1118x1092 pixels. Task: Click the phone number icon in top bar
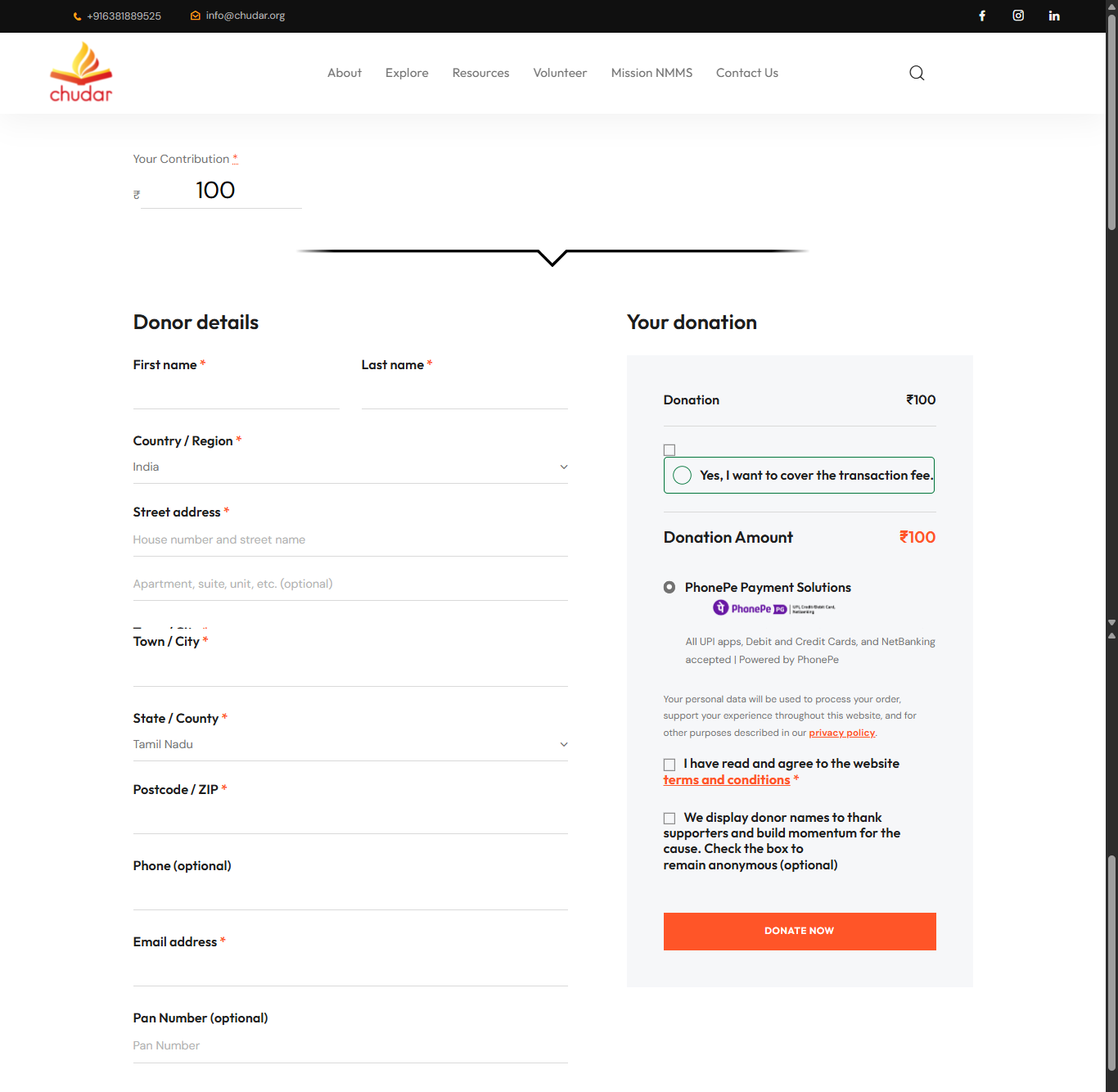point(77,16)
